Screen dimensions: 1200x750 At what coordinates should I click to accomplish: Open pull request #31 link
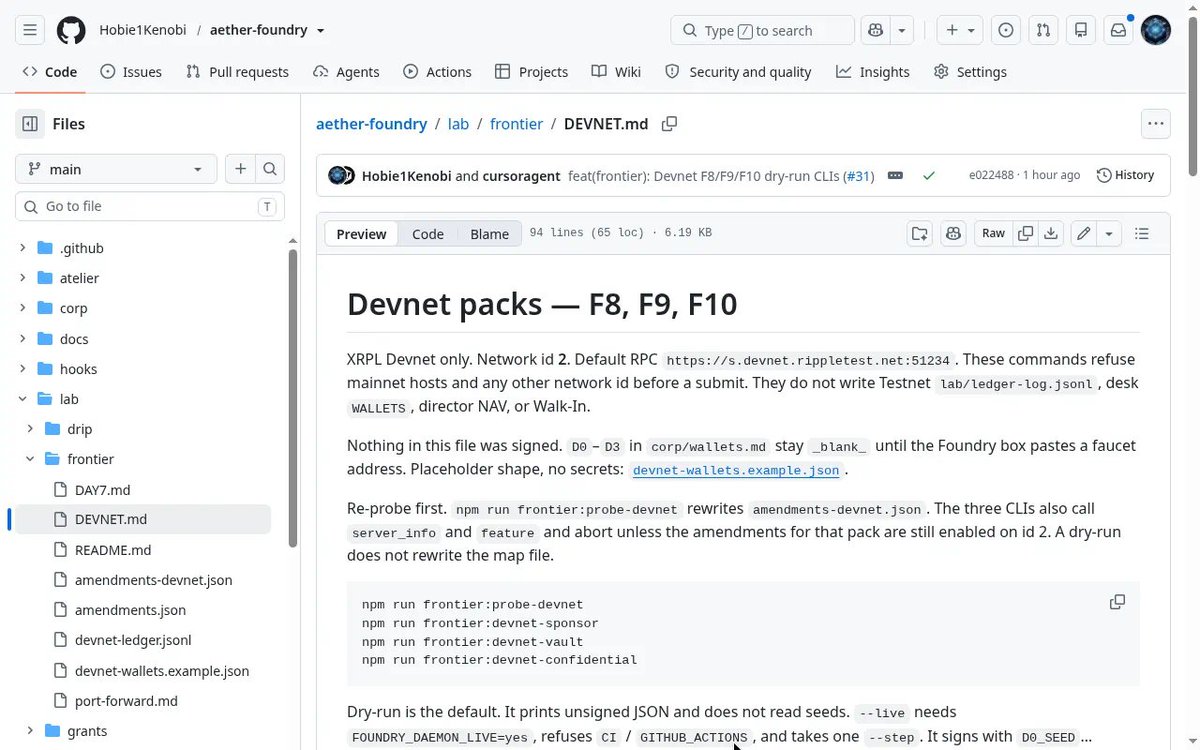[x=858, y=176]
